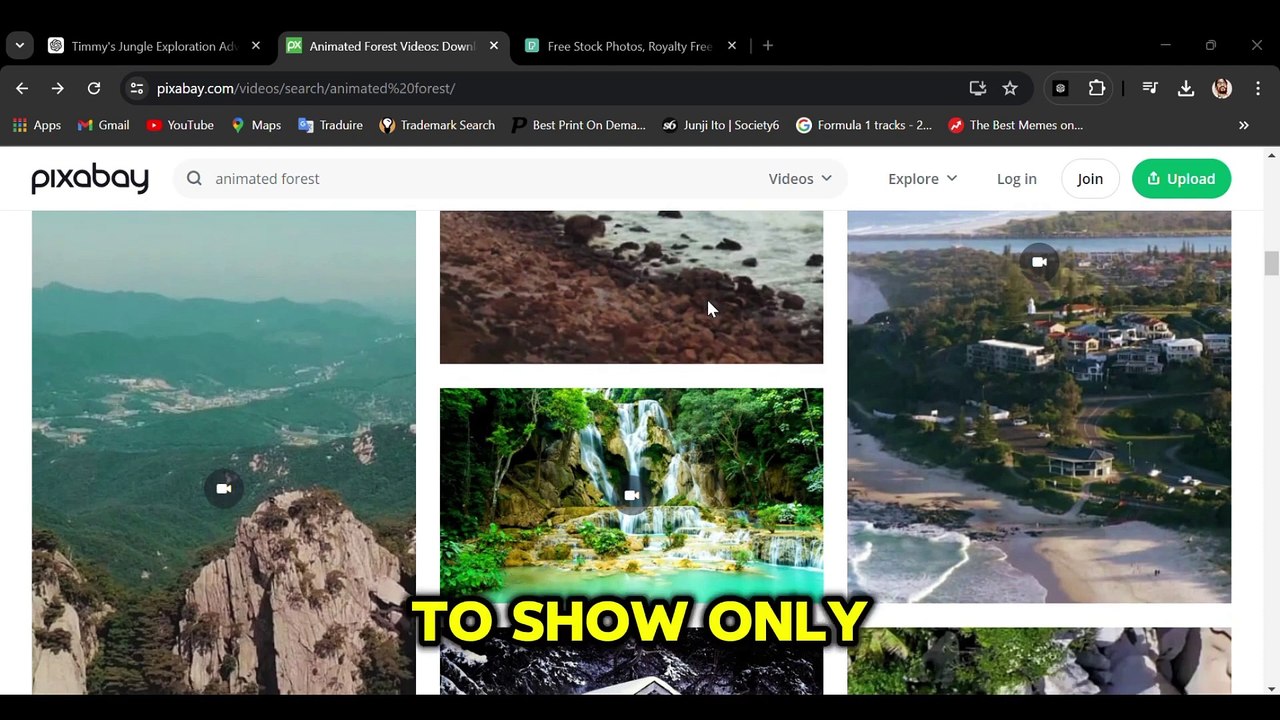This screenshot has width=1280, height=720.
Task: Open the coastal town aerial video thumbnail
Action: pos(1039,406)
